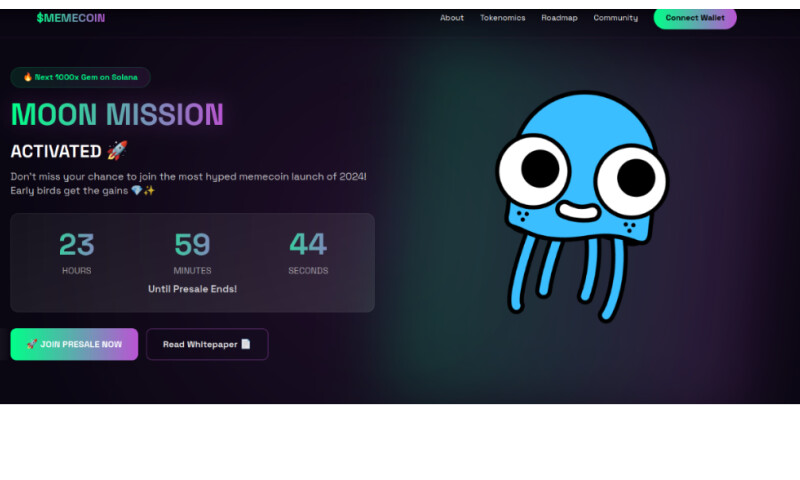This screenshot has height=480, width=800.
Task: Select the 'Next 1000x Gem on Solana' badge text
Action: point(86,77)
